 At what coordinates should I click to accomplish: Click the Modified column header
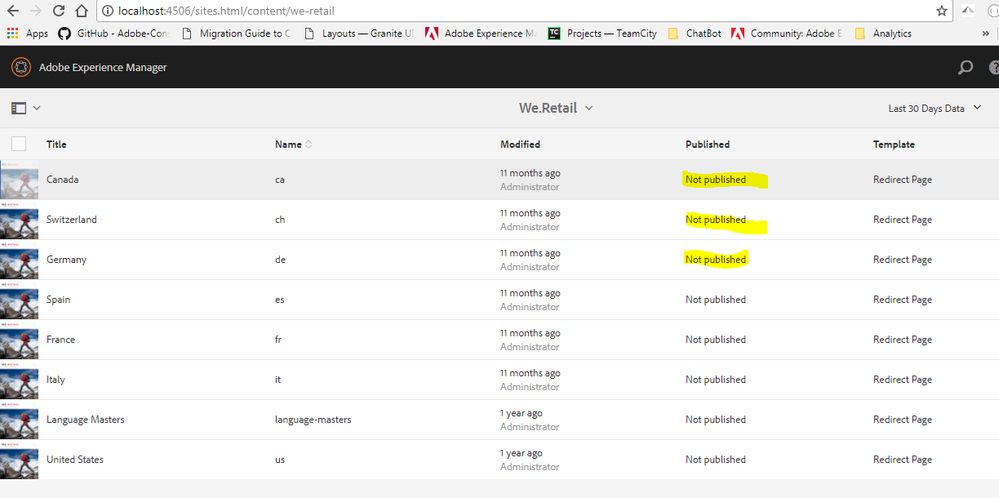tap(520, 144)
